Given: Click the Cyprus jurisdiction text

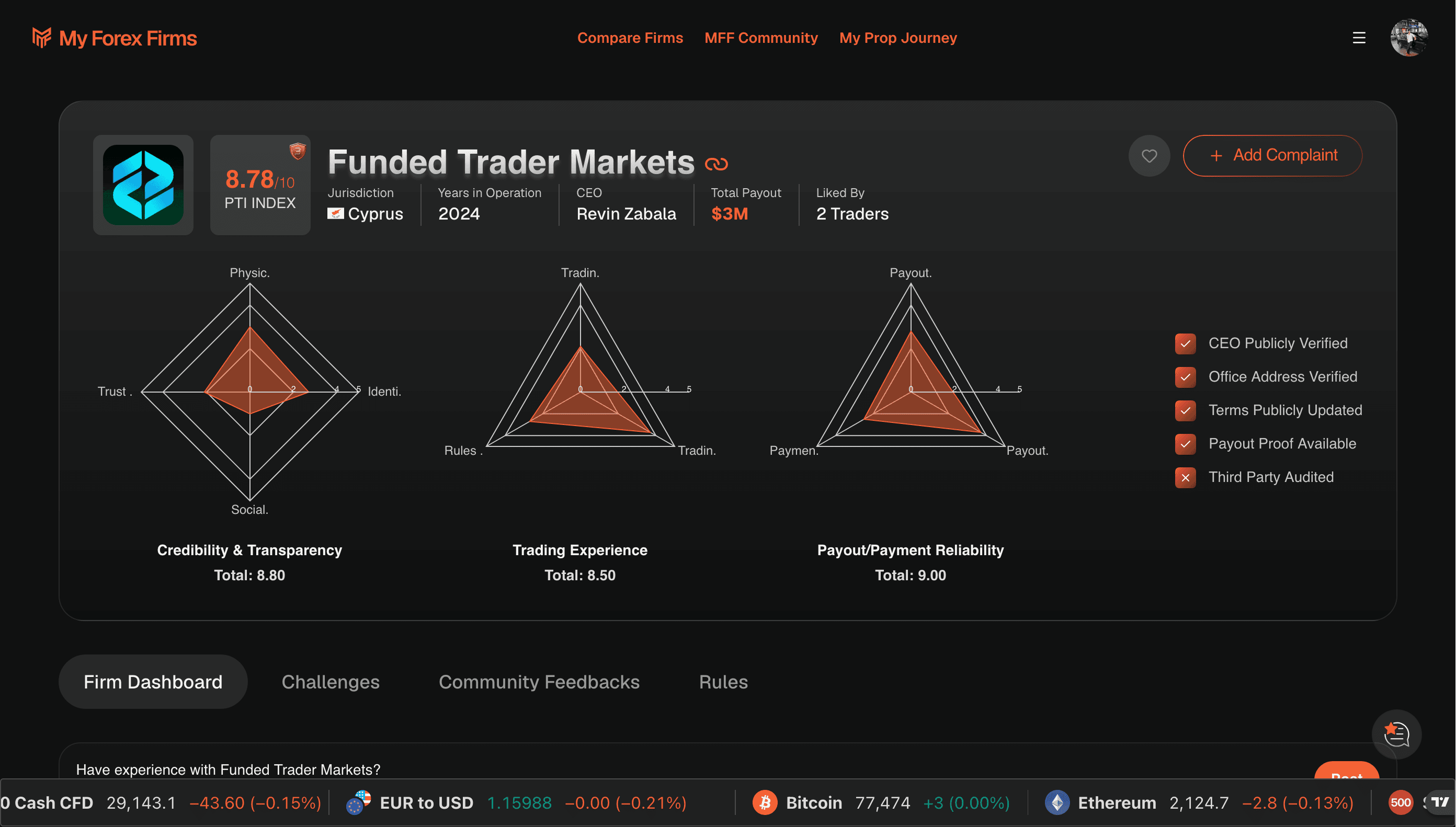Looking at the screenshot, I should click(376, 214).
